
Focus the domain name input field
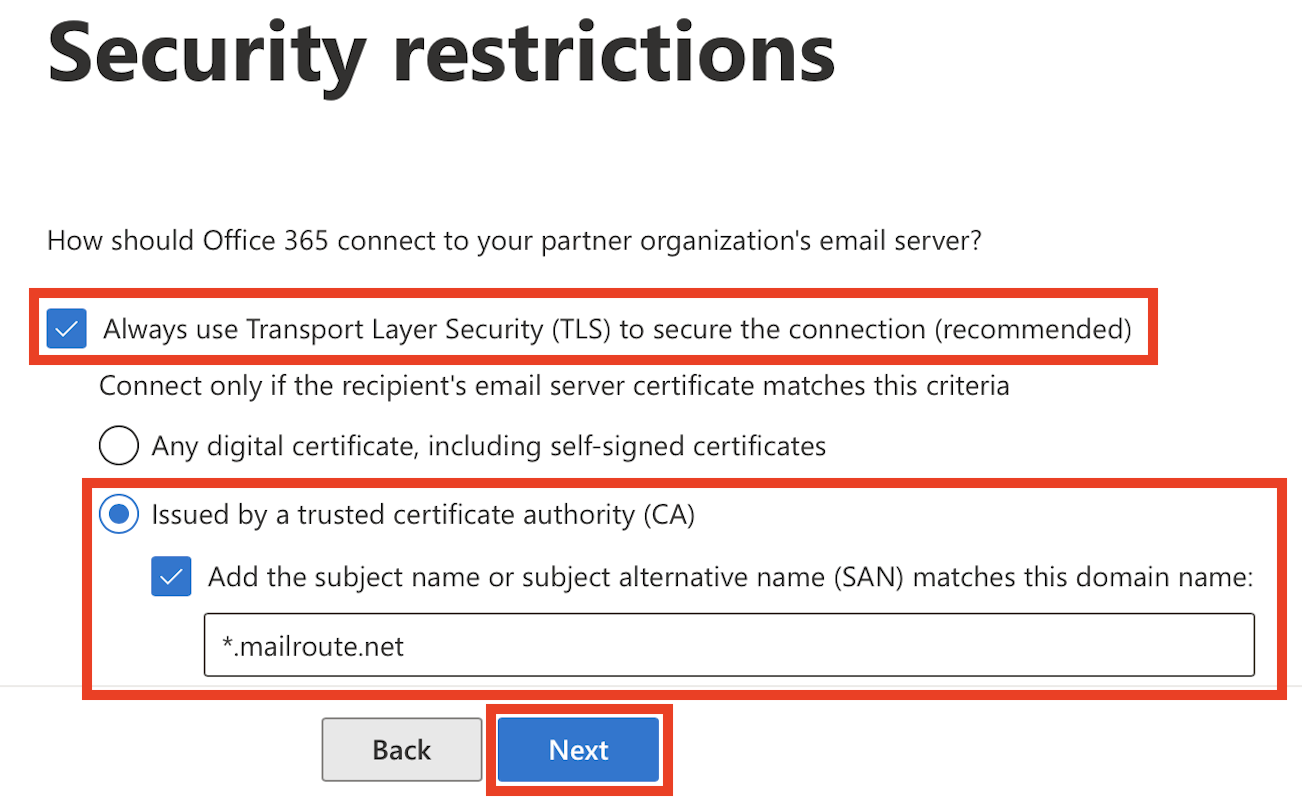[x=729, y=645]
